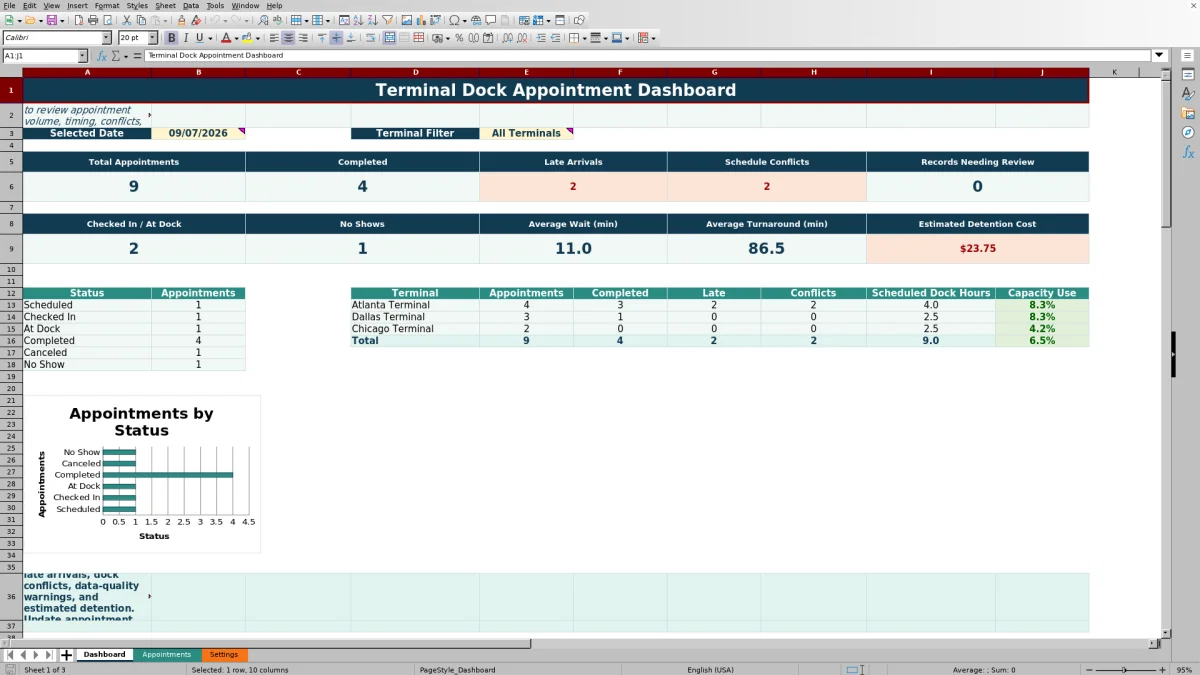
Task: Open the sidebar Navigator compass icon
Action: [1188, 132]
